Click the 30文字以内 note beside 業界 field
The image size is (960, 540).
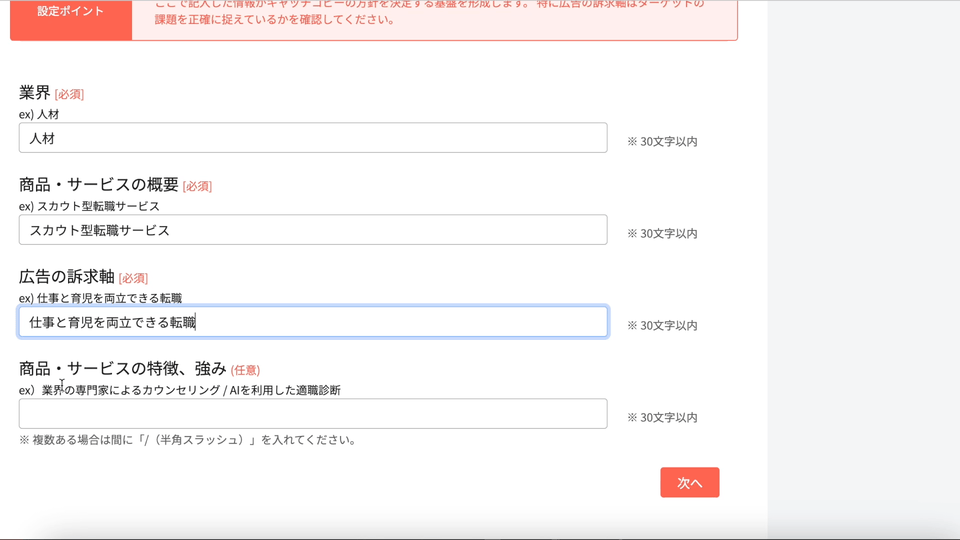[662, 142]
